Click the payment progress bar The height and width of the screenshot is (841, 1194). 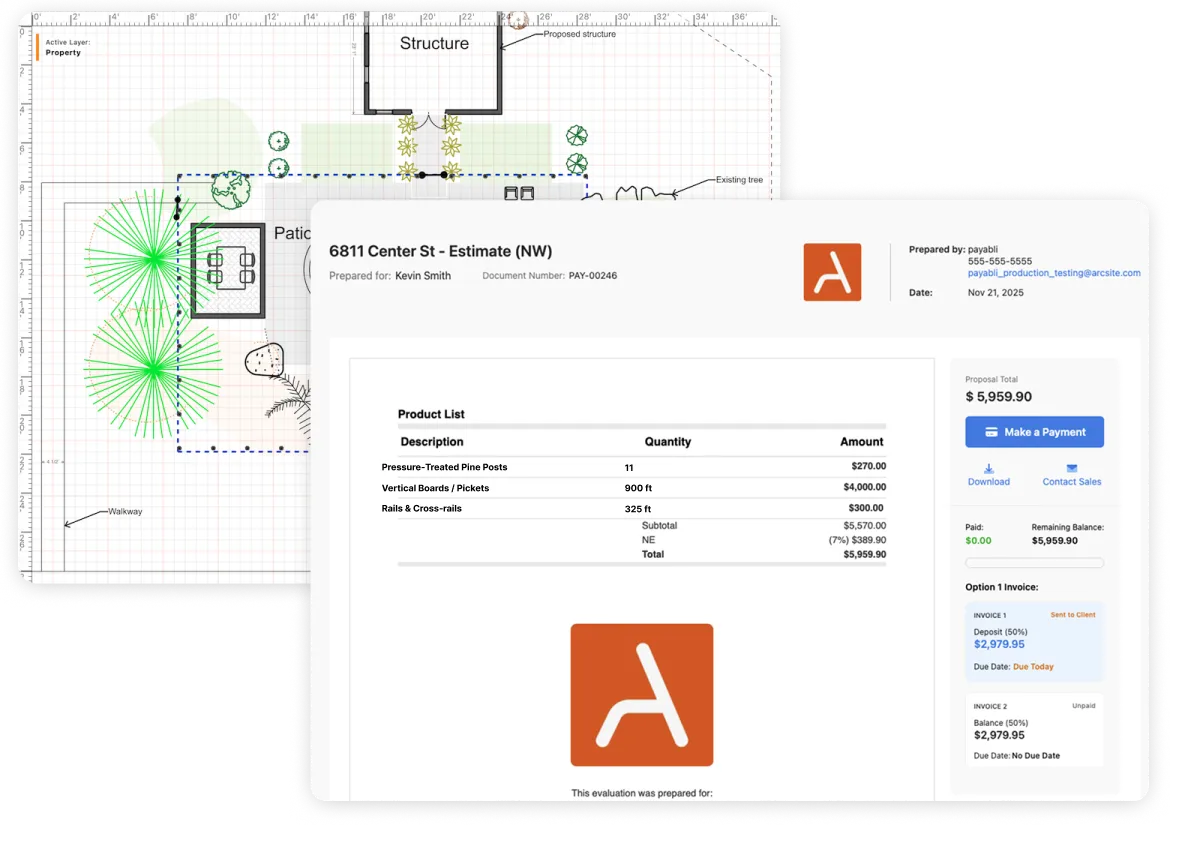1034,563
